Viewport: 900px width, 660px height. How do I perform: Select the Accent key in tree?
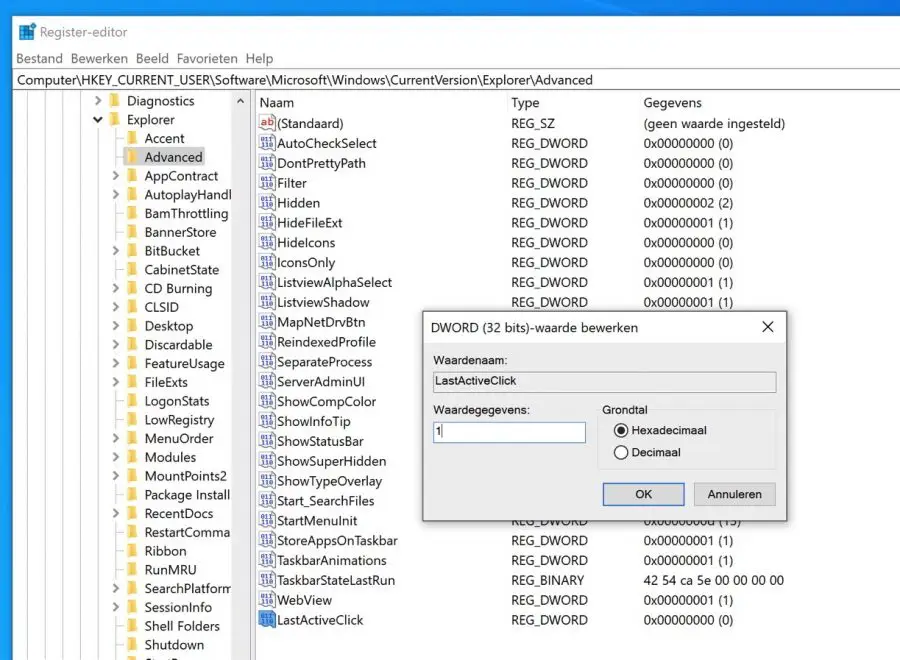click(164, 138)
